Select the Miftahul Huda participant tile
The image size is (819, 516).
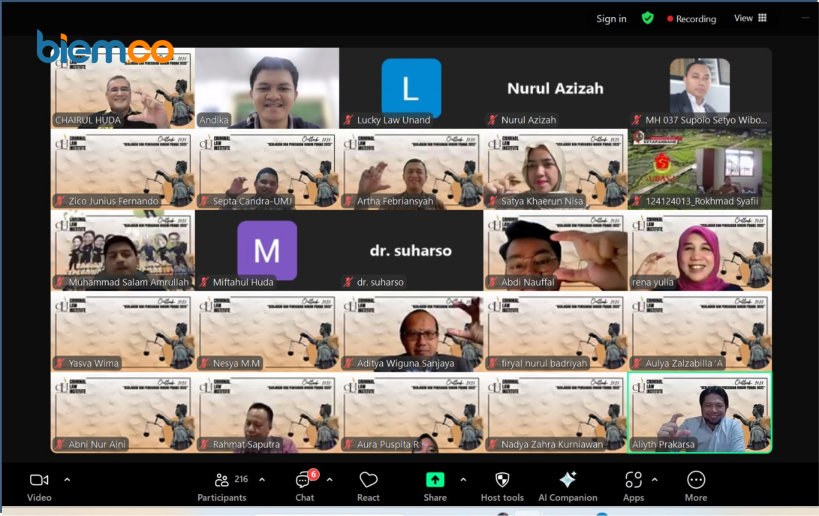tap(267, 250)
